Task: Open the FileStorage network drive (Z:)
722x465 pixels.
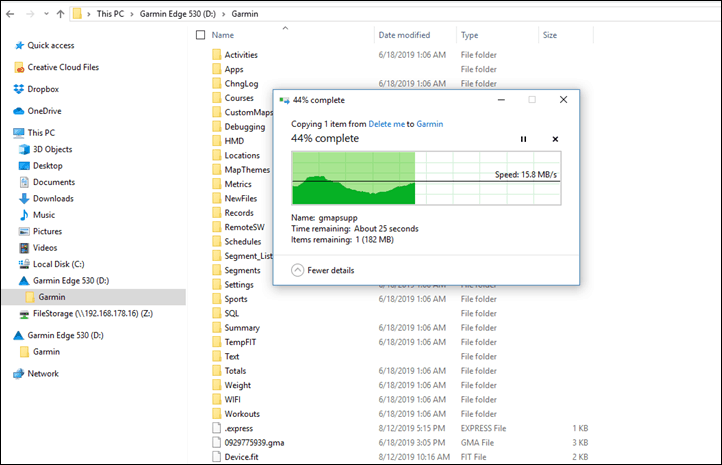Action: [x=93, y=314]
